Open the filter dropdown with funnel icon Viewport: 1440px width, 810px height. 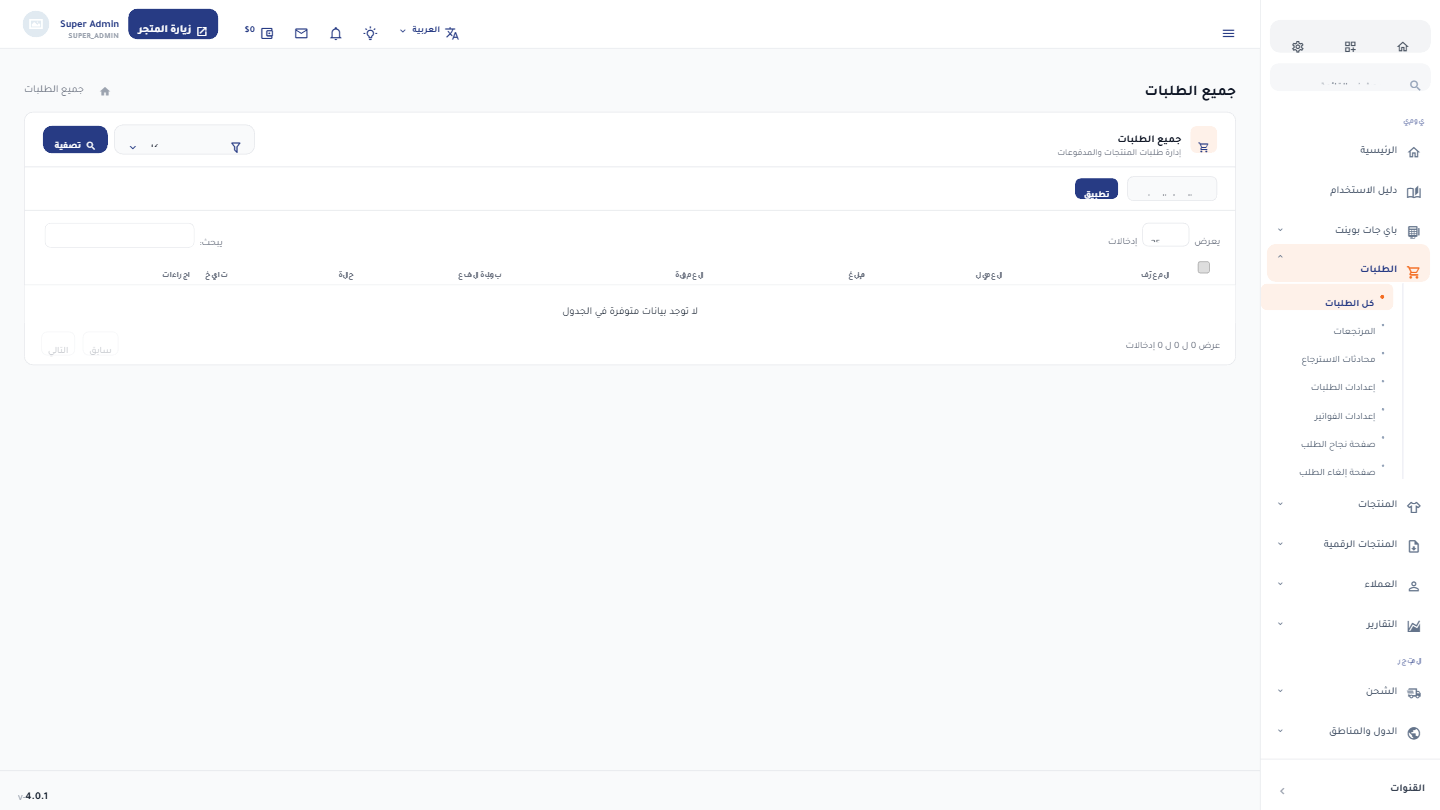click(185, 140)
